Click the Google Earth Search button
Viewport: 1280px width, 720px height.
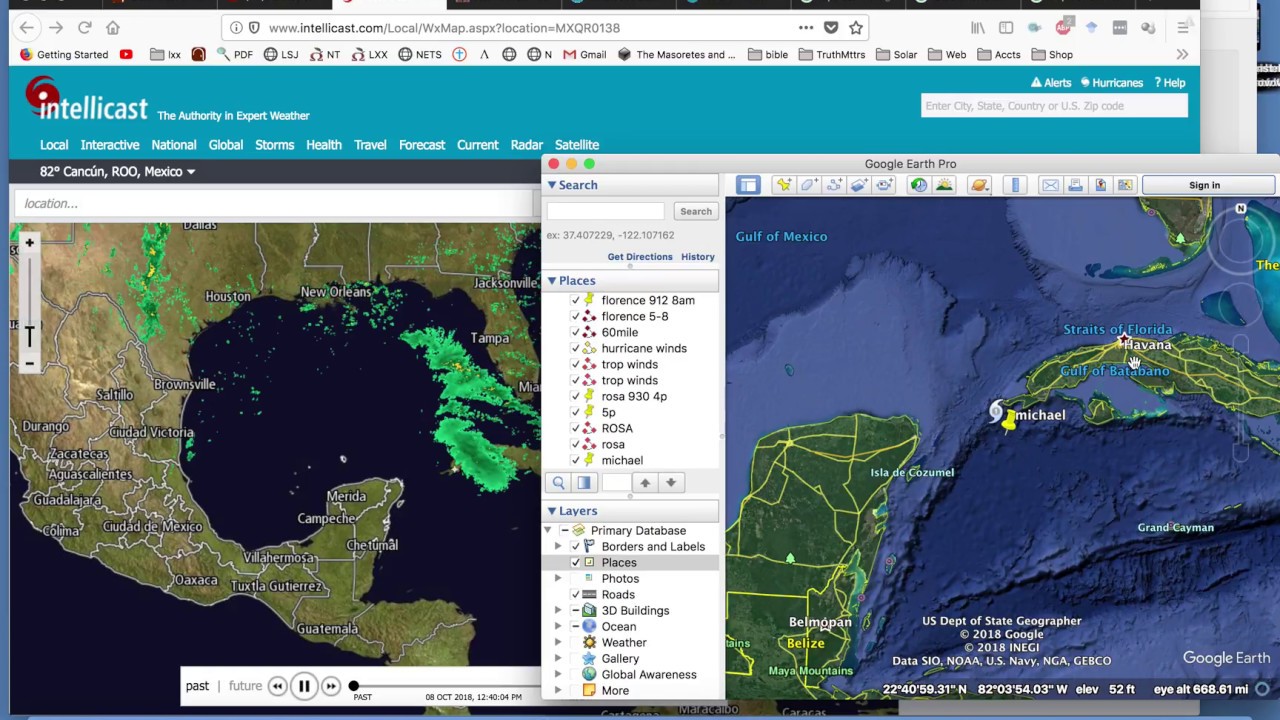click(696, 211)
